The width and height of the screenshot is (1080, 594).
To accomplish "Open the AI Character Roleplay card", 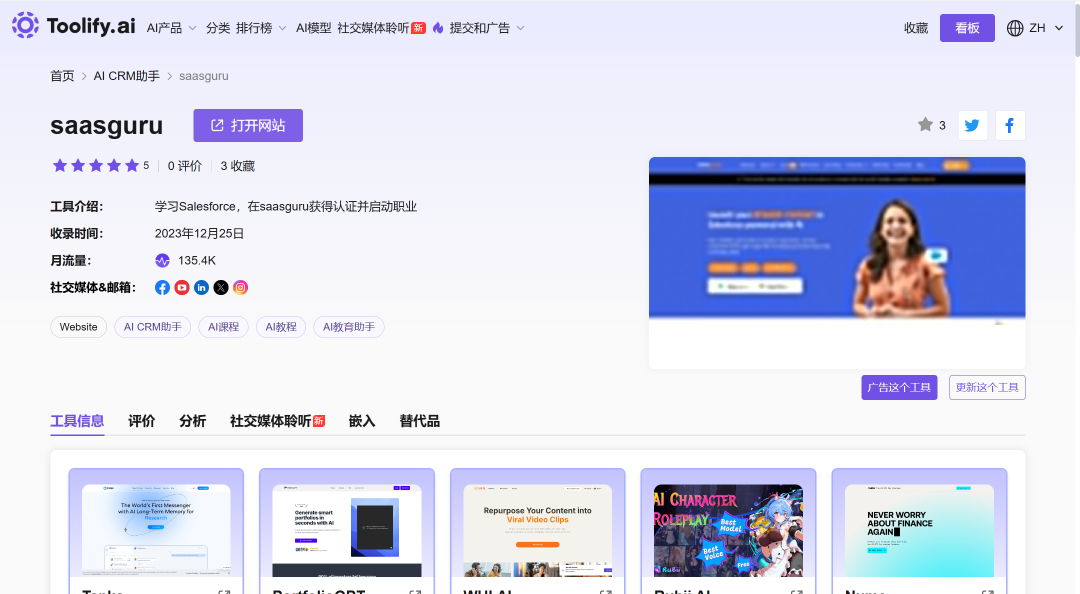I will click(x=728, y=531).
